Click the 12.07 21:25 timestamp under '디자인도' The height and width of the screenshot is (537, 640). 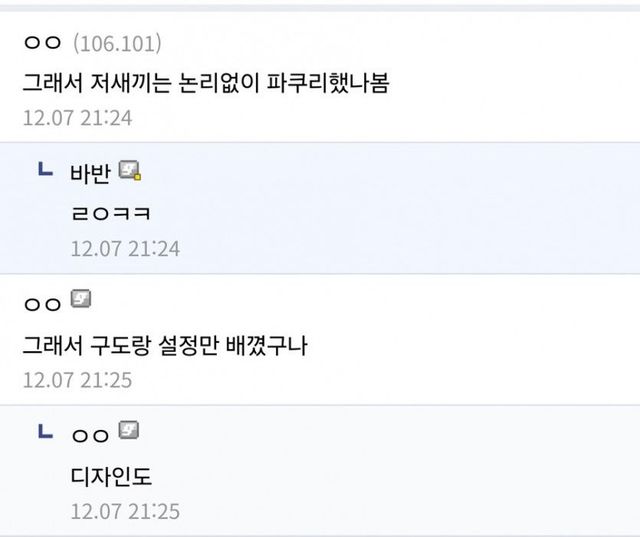pos(125,511)
